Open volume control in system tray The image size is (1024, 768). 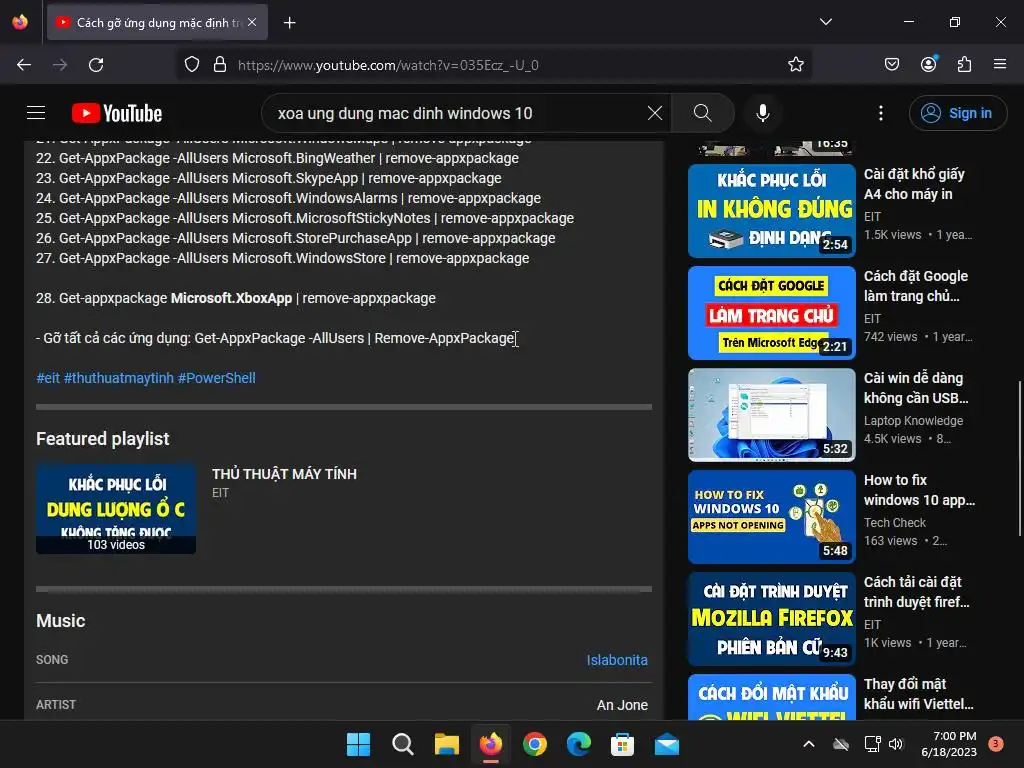[896, 744]
